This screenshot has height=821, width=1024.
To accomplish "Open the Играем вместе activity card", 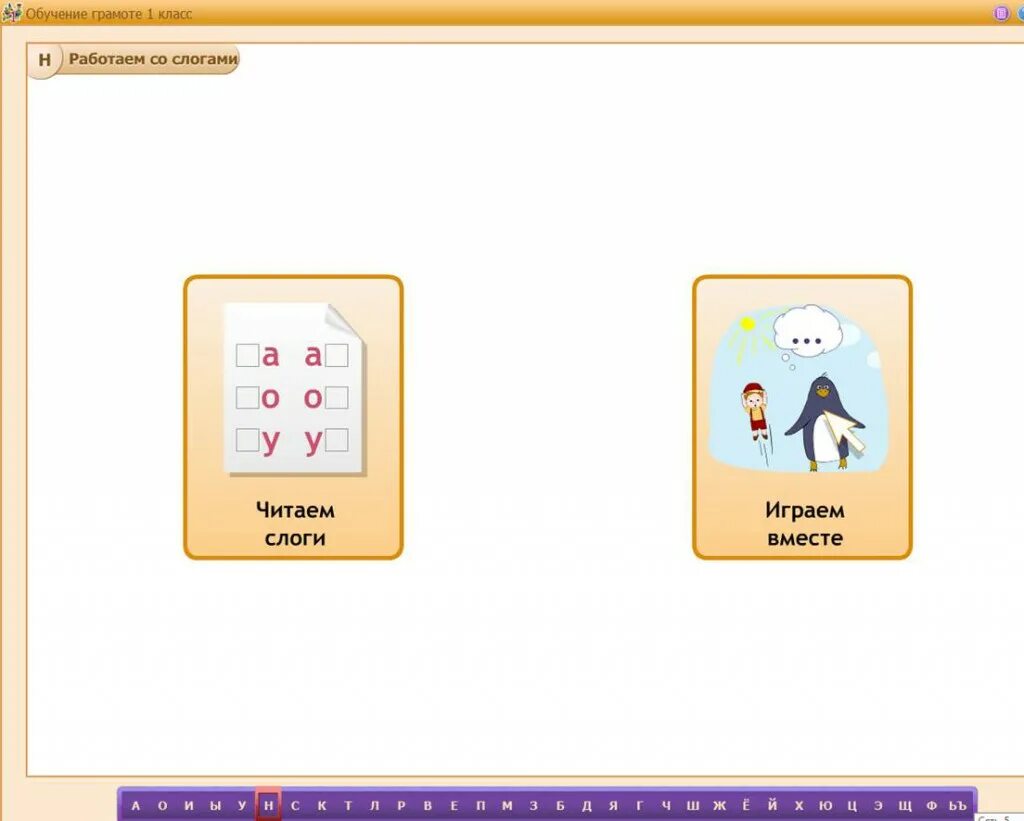I will point(802,417).
